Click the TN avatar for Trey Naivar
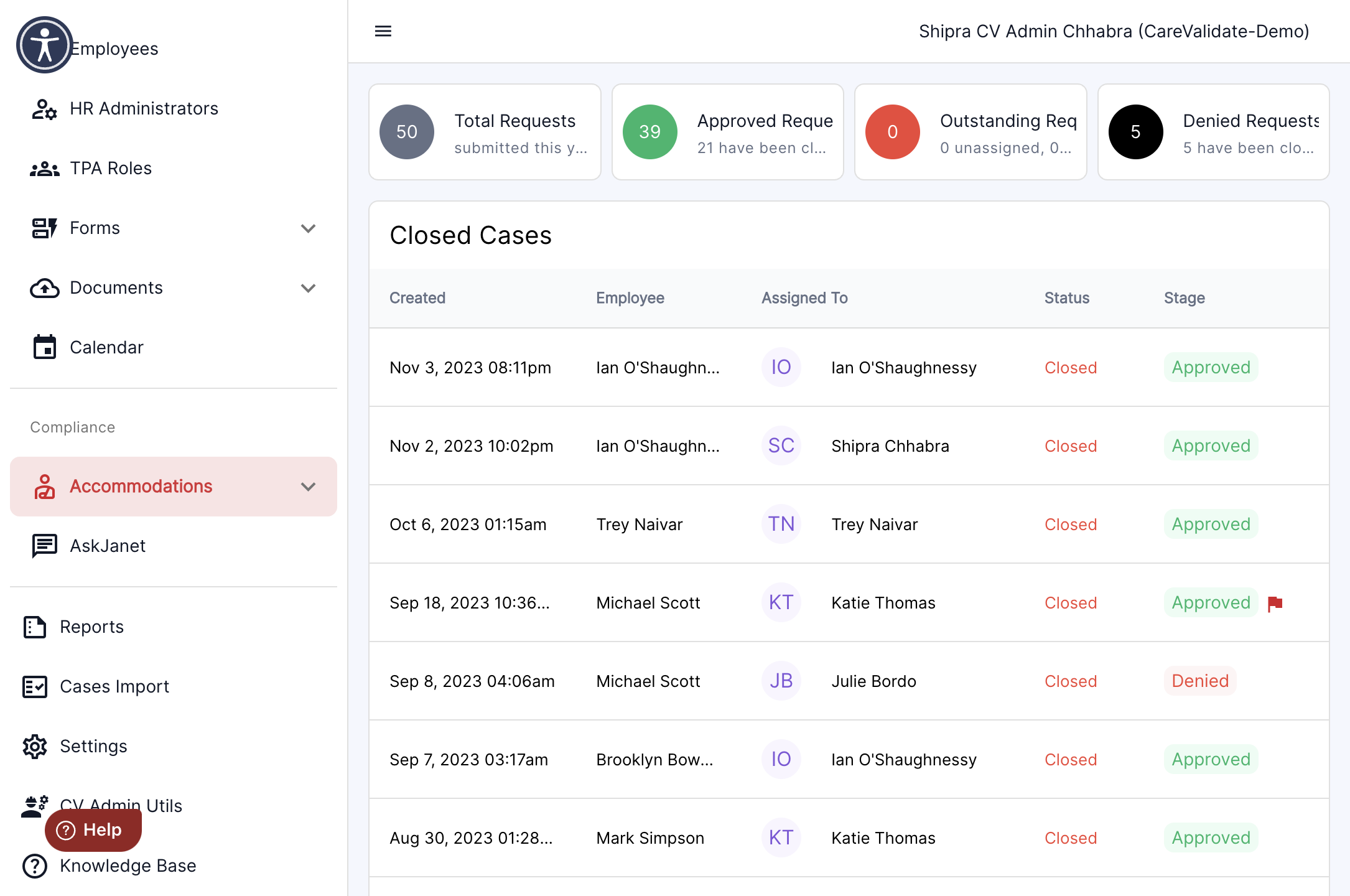Screen dimensions: 1350x896 pos(781,524)
